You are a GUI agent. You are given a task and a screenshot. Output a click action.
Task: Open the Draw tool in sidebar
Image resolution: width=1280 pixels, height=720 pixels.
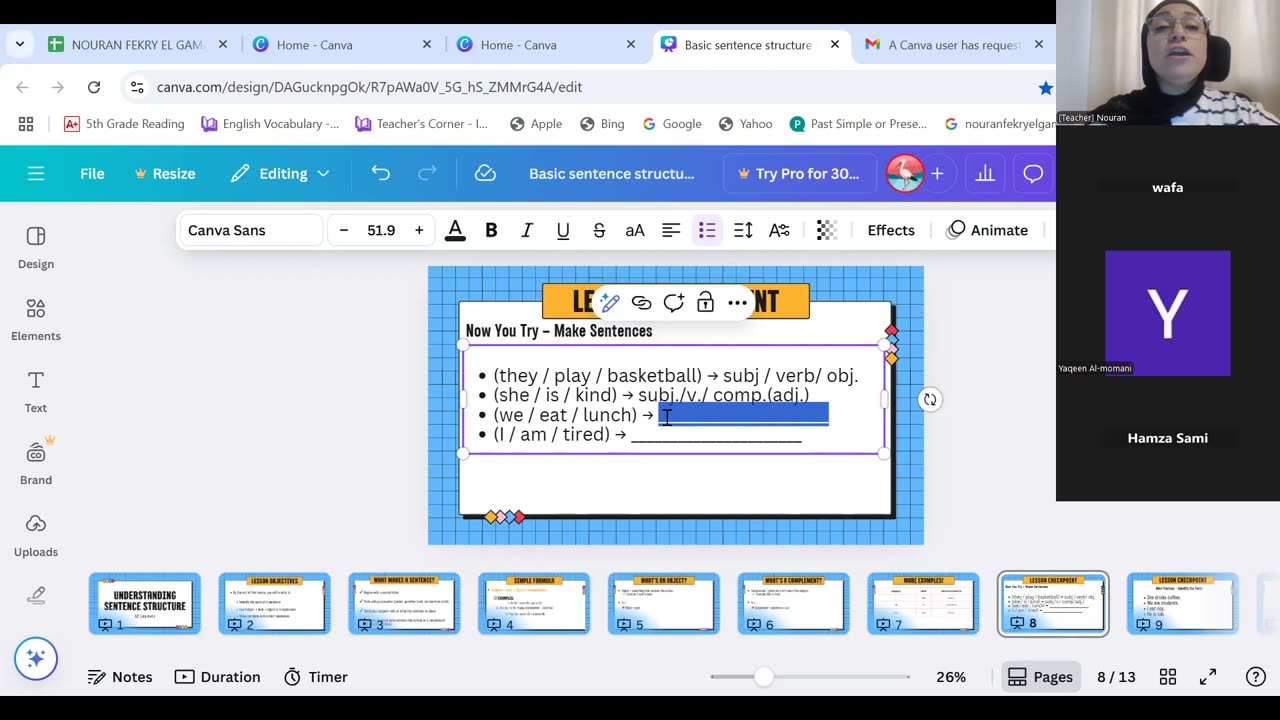[36, 596]
